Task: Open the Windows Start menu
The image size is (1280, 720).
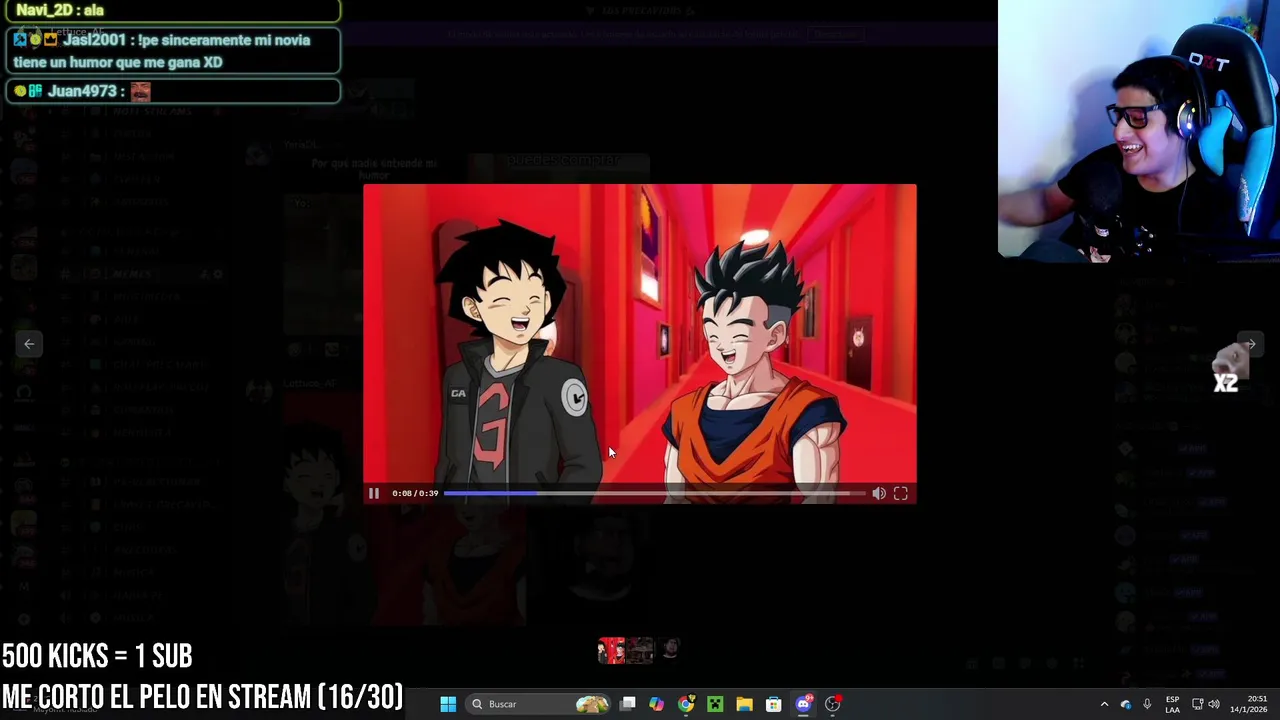Action: coord(448,704)
